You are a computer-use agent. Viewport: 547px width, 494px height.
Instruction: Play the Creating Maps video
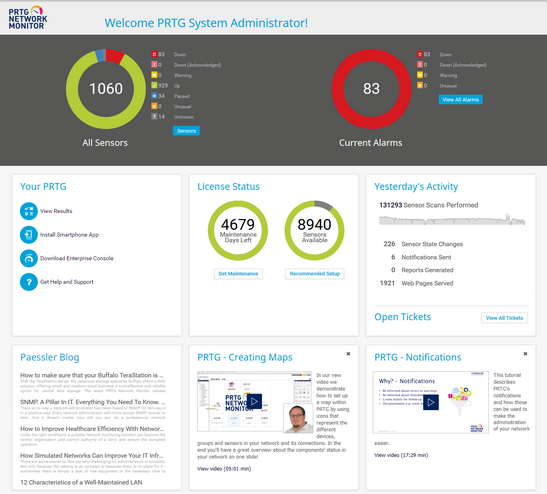[254, 402]
